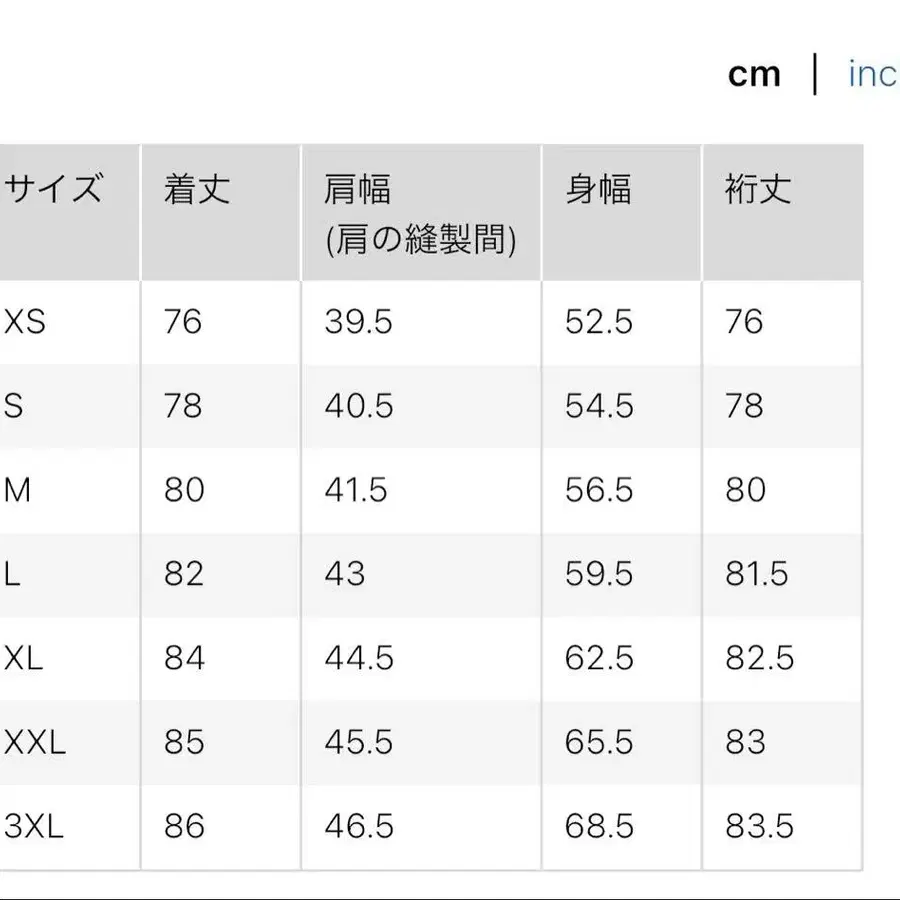The image size is (900, 900).
Task: Select the S size row label
Action: click(x=15, y=406)
